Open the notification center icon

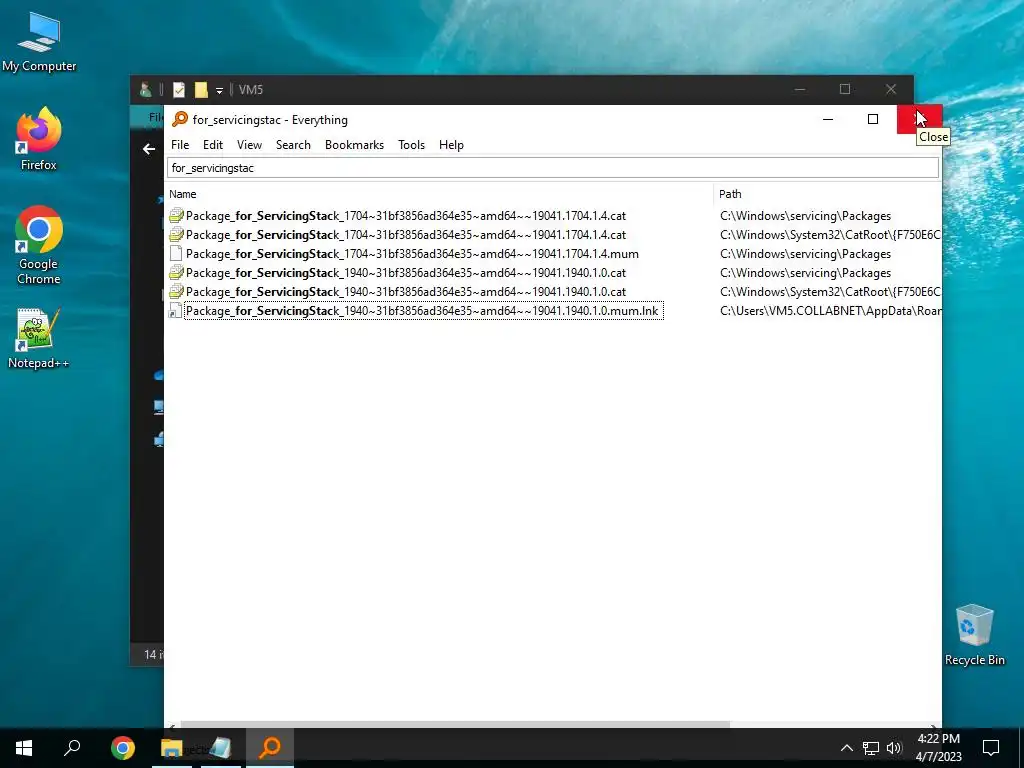tap(991, 748)
